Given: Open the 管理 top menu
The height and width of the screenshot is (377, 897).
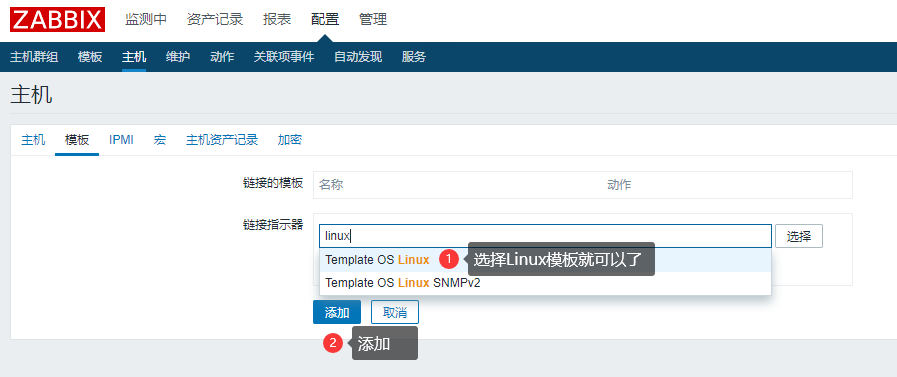Looking at the screenshot, I should (373, 19).
